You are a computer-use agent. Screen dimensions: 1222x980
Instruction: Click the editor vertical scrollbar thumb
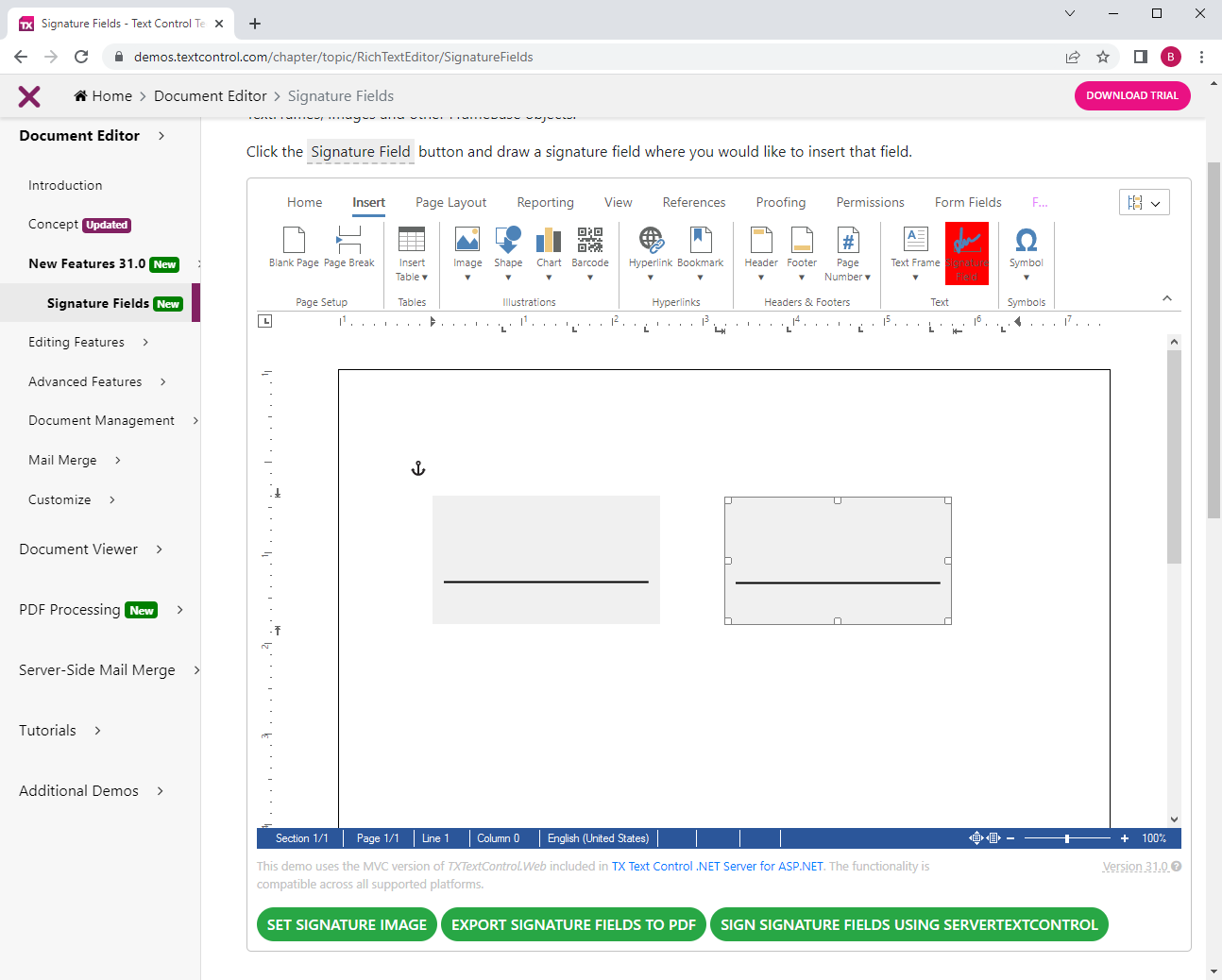[1174, 457]
